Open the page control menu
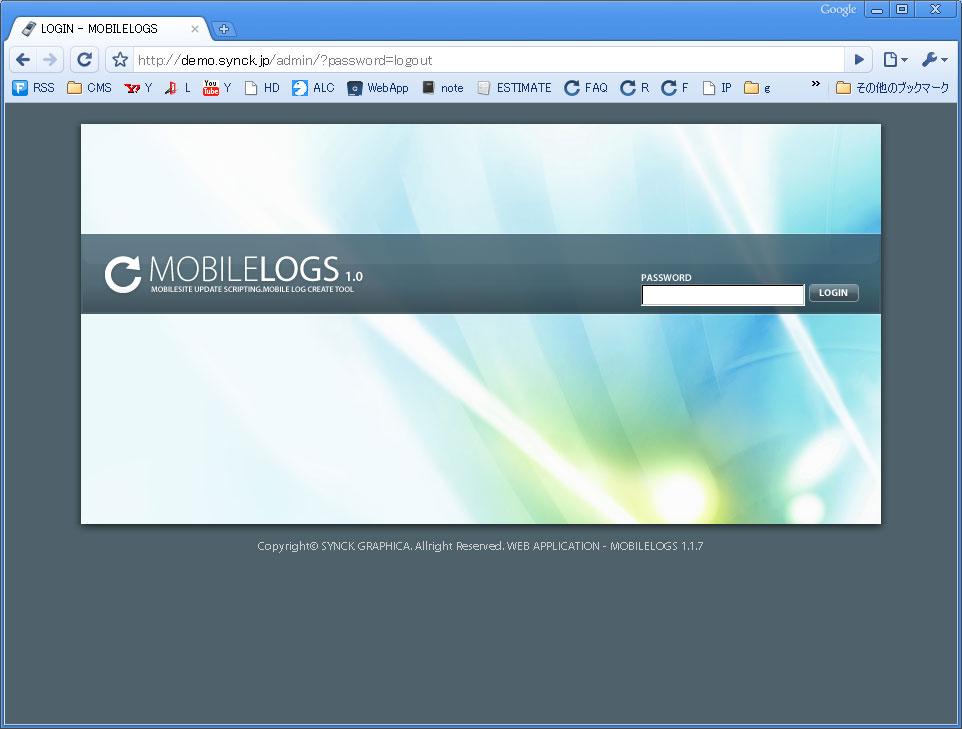 [895, 60]
